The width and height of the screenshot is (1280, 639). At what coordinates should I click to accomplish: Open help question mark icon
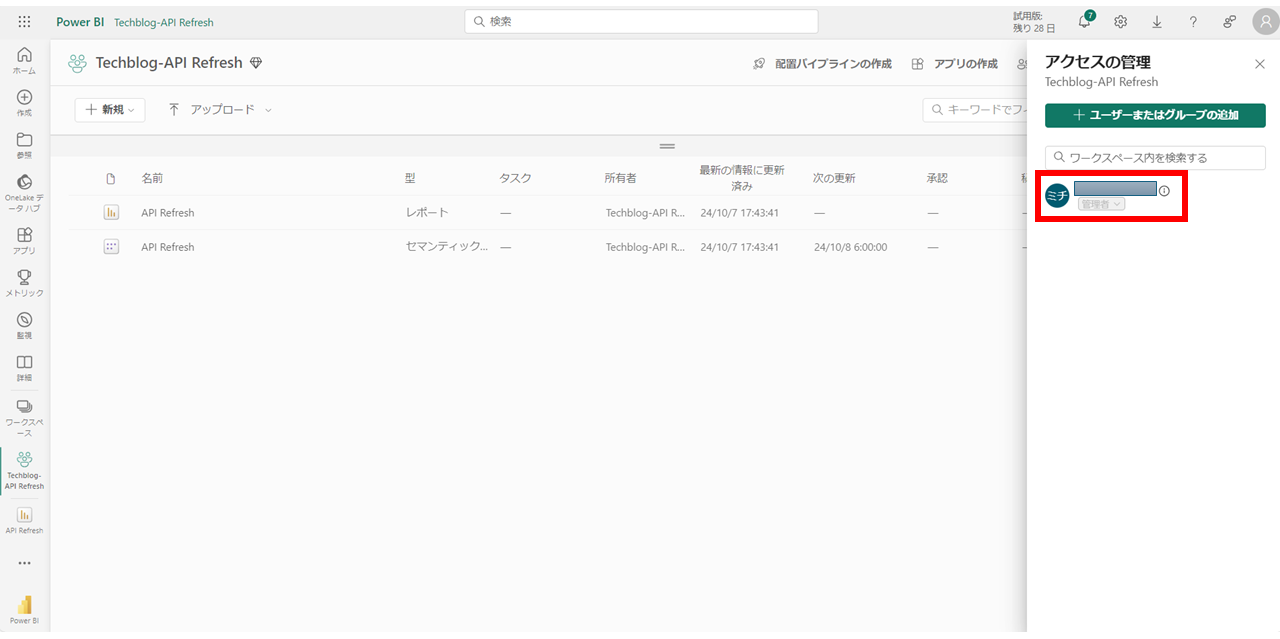click(x=1193, y=21)
